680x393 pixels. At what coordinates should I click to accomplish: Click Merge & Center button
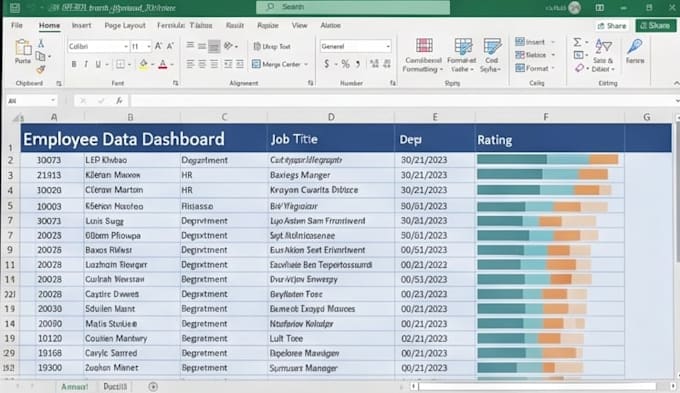[x=276, y=64]
